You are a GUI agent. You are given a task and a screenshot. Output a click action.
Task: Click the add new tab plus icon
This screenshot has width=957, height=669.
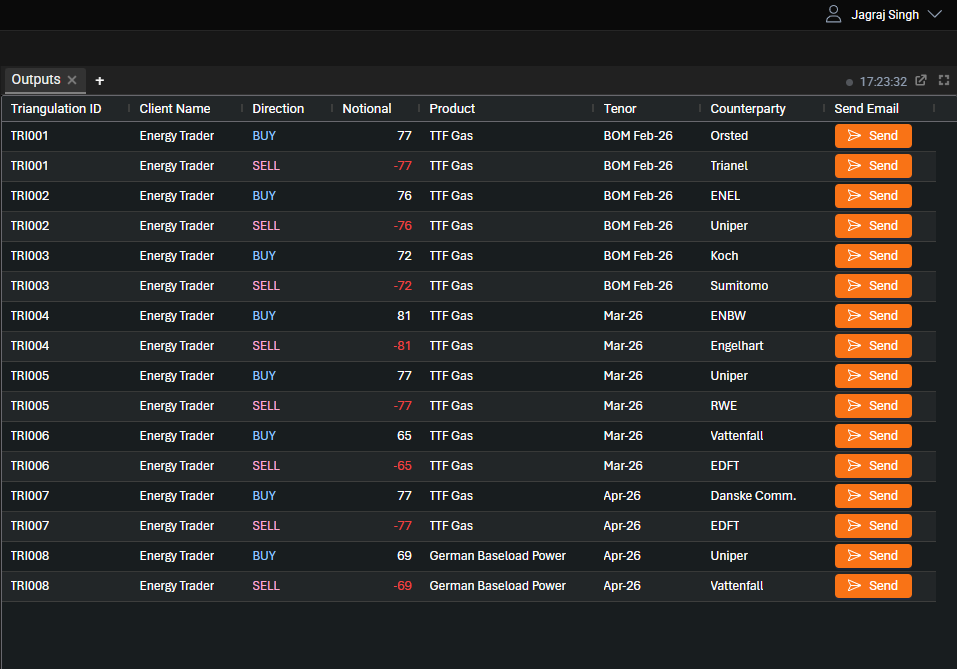click(x=99, y=81)
